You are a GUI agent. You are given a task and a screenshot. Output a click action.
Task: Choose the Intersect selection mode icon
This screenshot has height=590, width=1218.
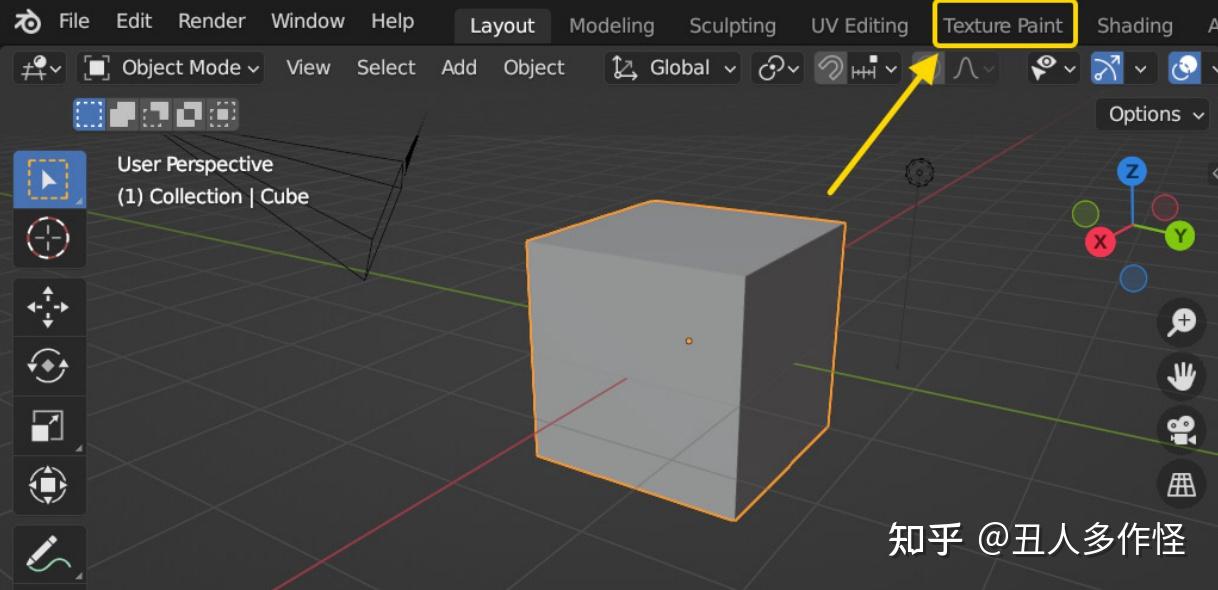pos(222,114)
